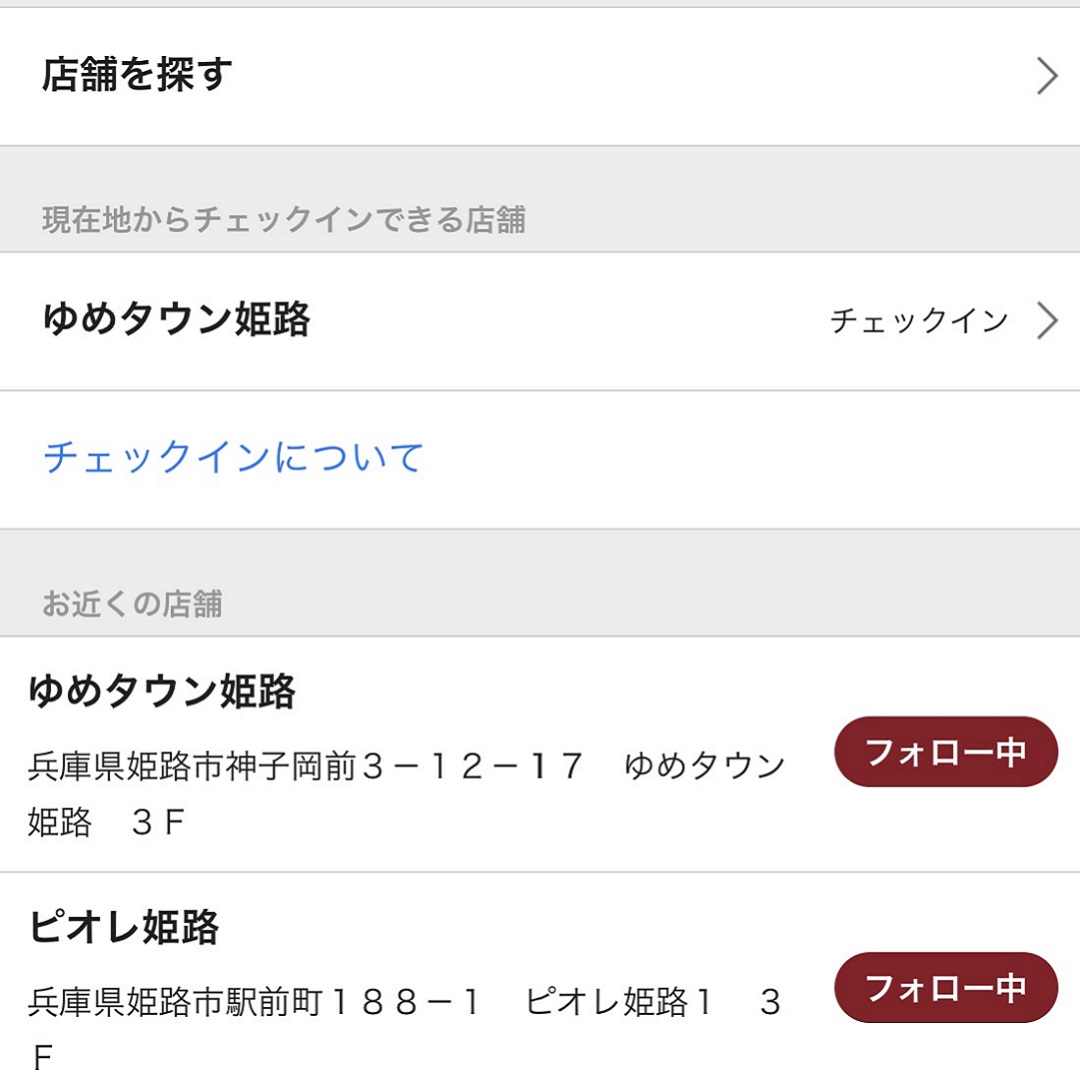Toggle フォロー中 for ゆめタウン姫路 store
Viewport: 1080px width, 1080px height.
pyautogui.click(x=946, y=751)
